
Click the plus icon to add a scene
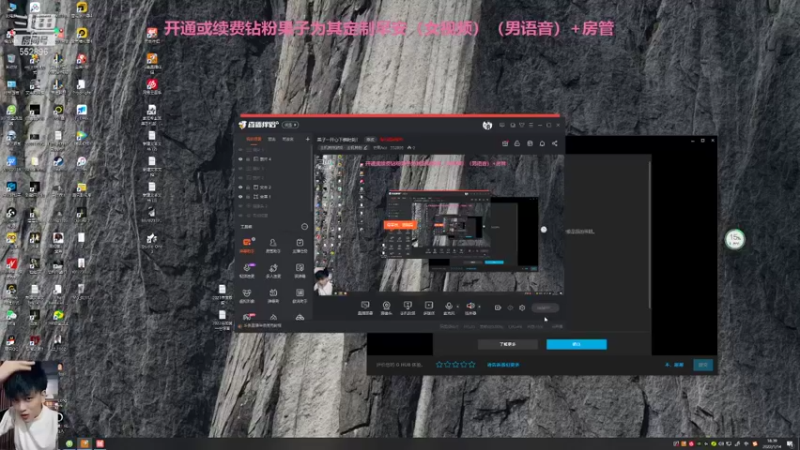tap(307, 139)
